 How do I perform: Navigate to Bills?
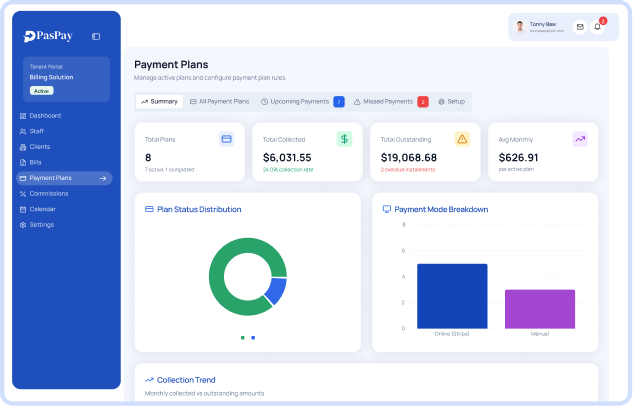pyautogui.click(x=64, y=163)
